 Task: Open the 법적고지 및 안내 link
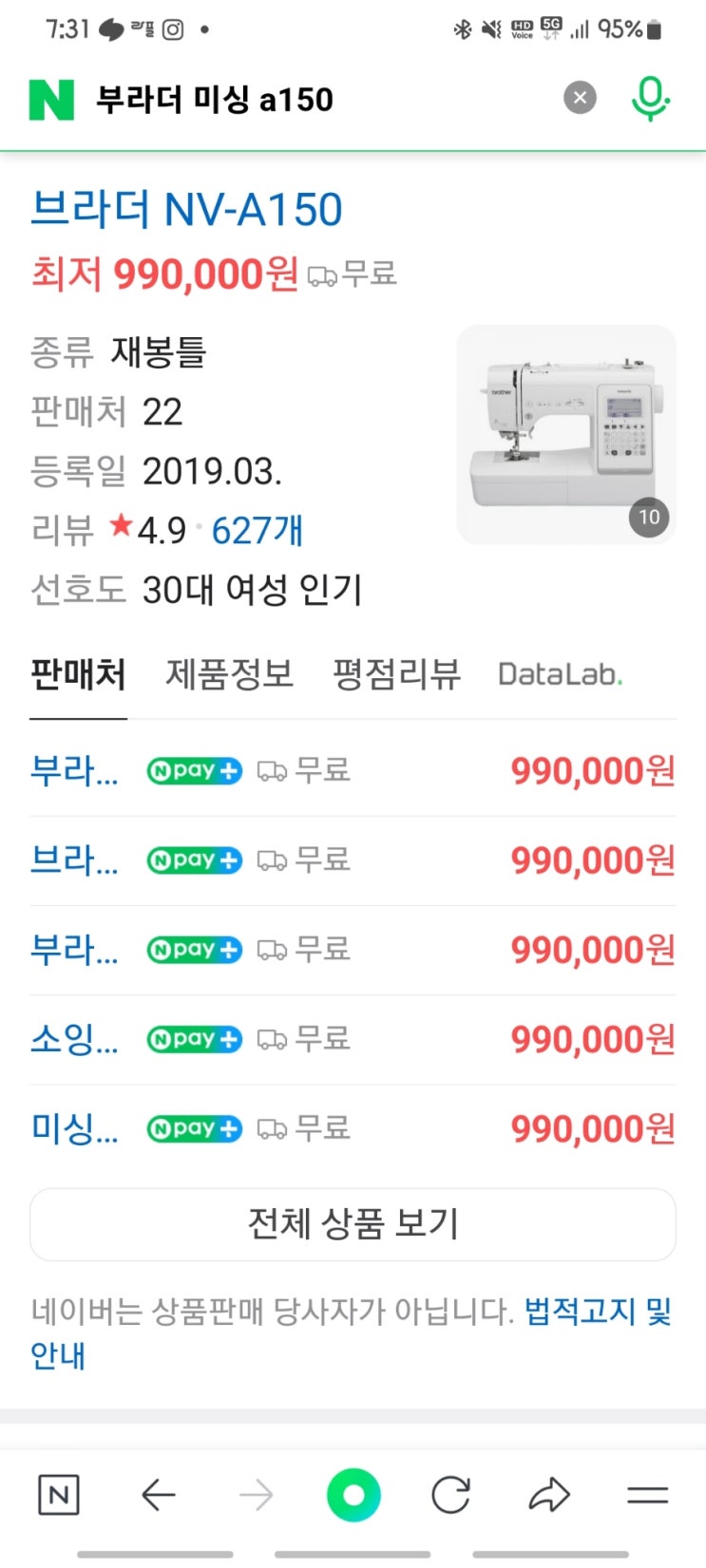pos(597,1313)
